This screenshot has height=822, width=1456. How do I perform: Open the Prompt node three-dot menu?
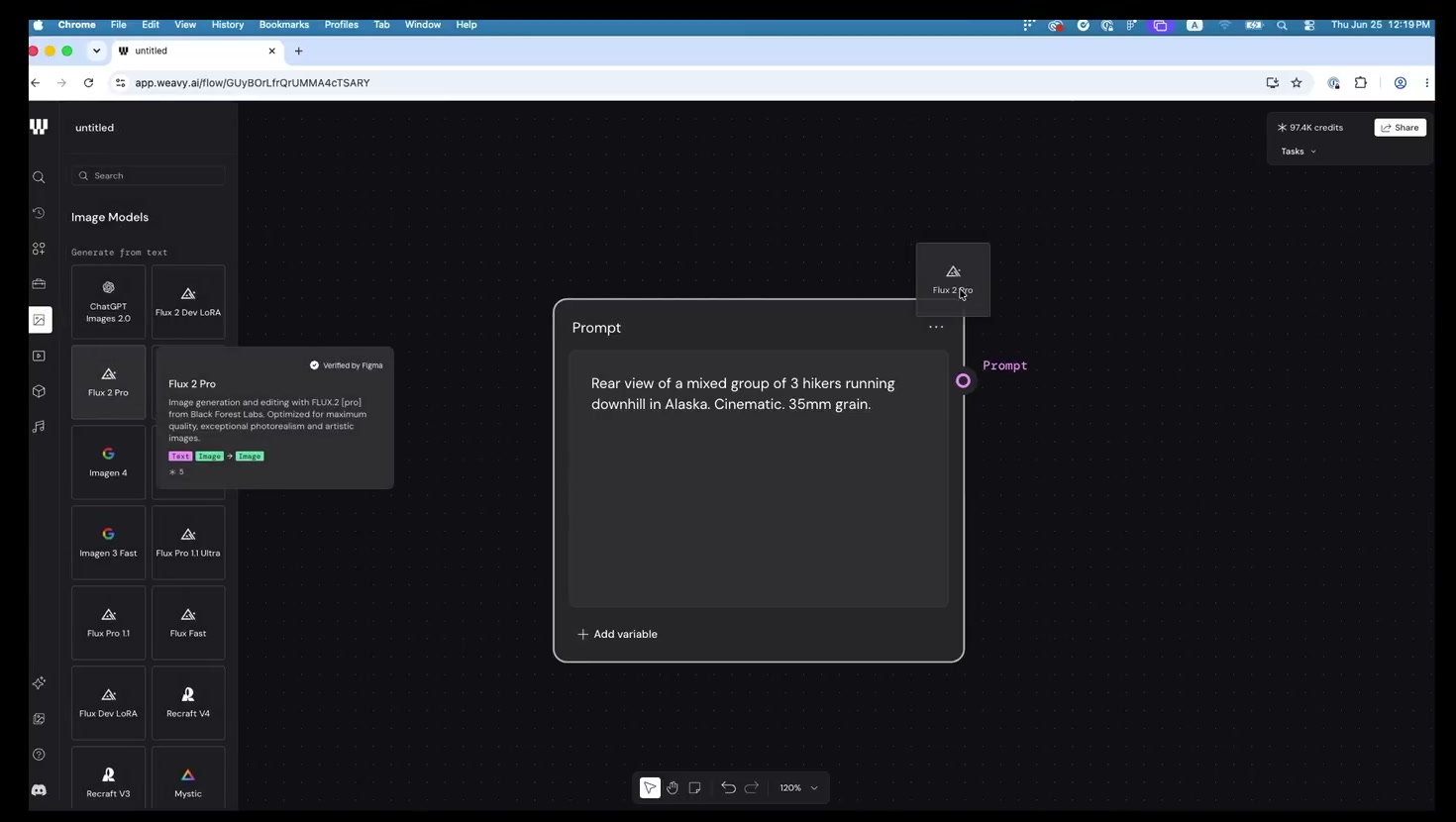[x=936, y=327]
